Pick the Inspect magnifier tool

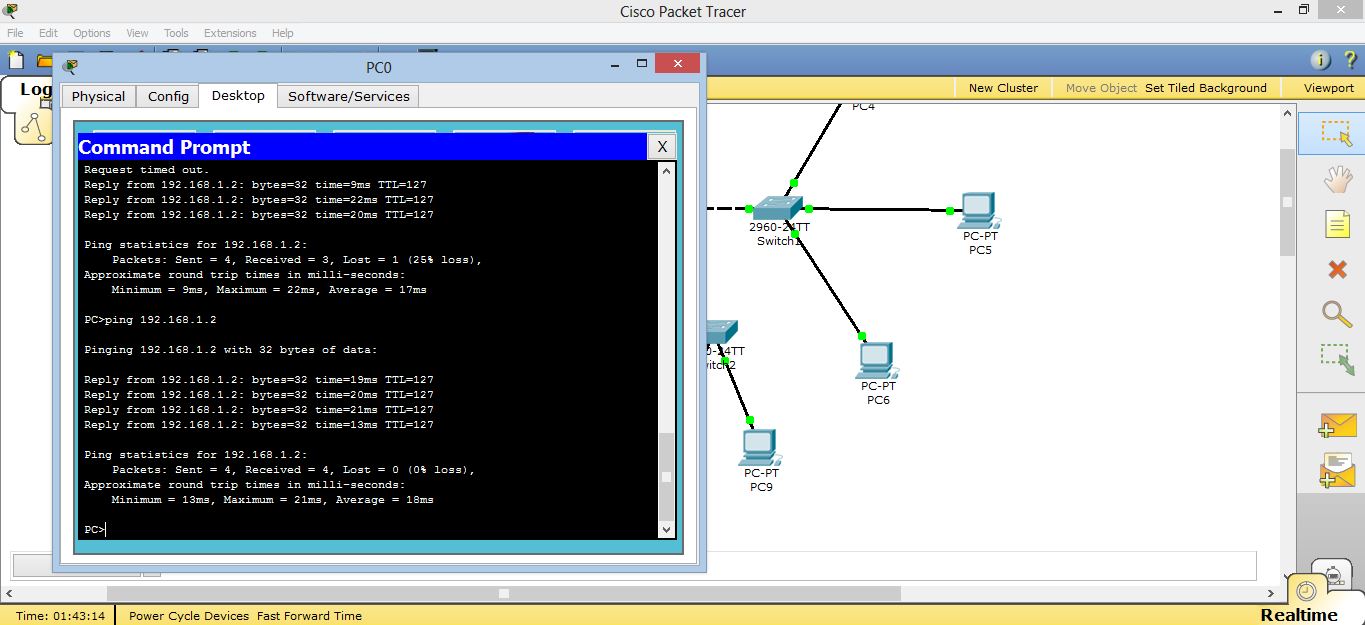(x=1337, y=313)
